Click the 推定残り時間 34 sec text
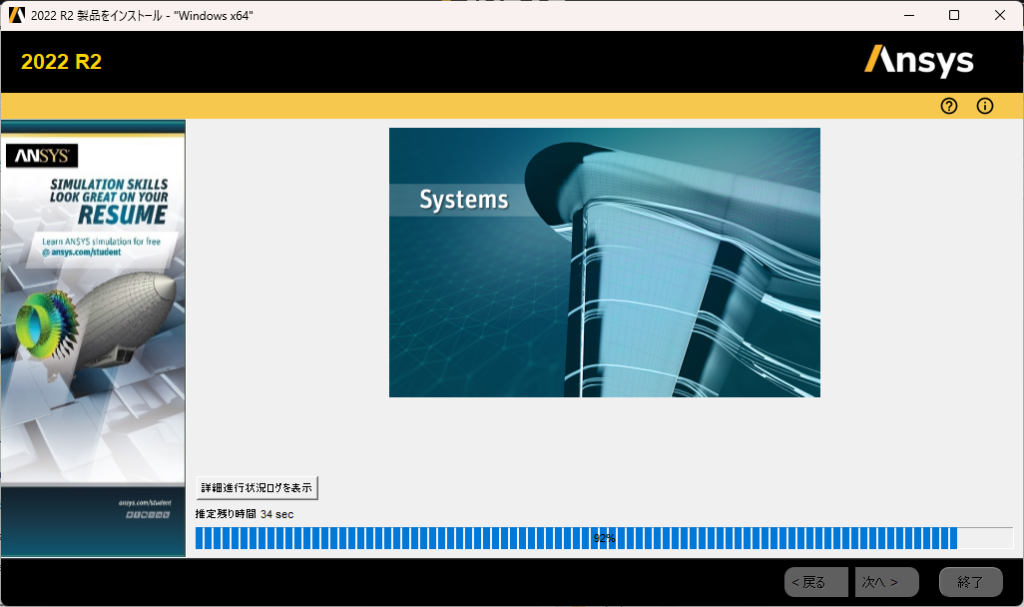The height and width of the screenshot is (607, 1024). (x=244, y=514)
